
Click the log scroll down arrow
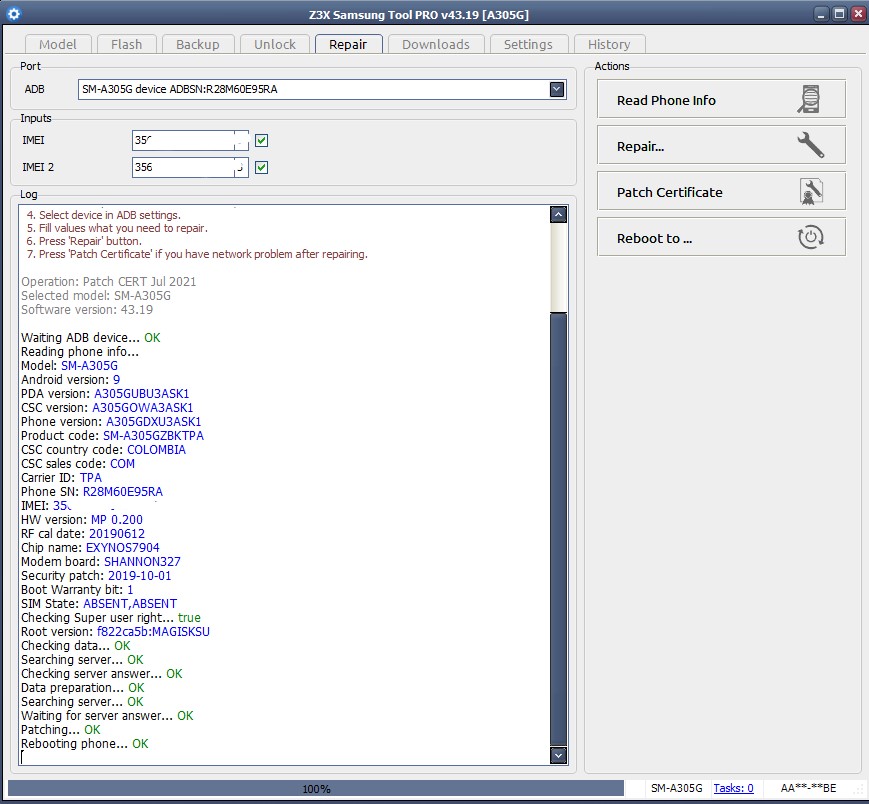(x=558, y=755)
